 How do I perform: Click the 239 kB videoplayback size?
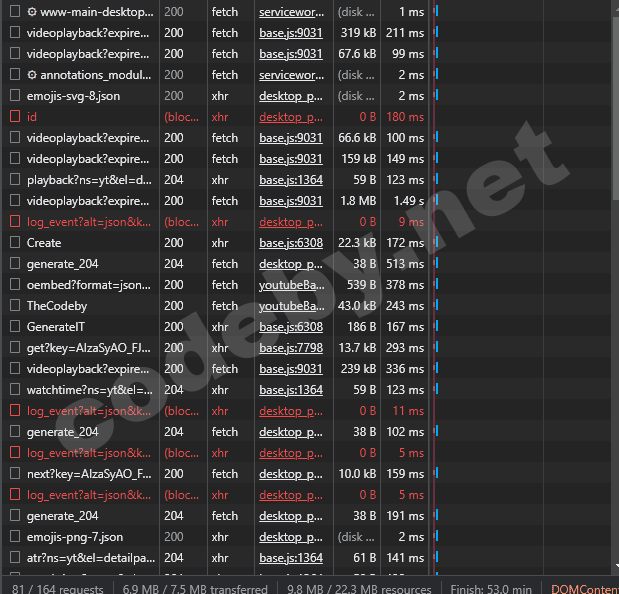coord(358,369)
